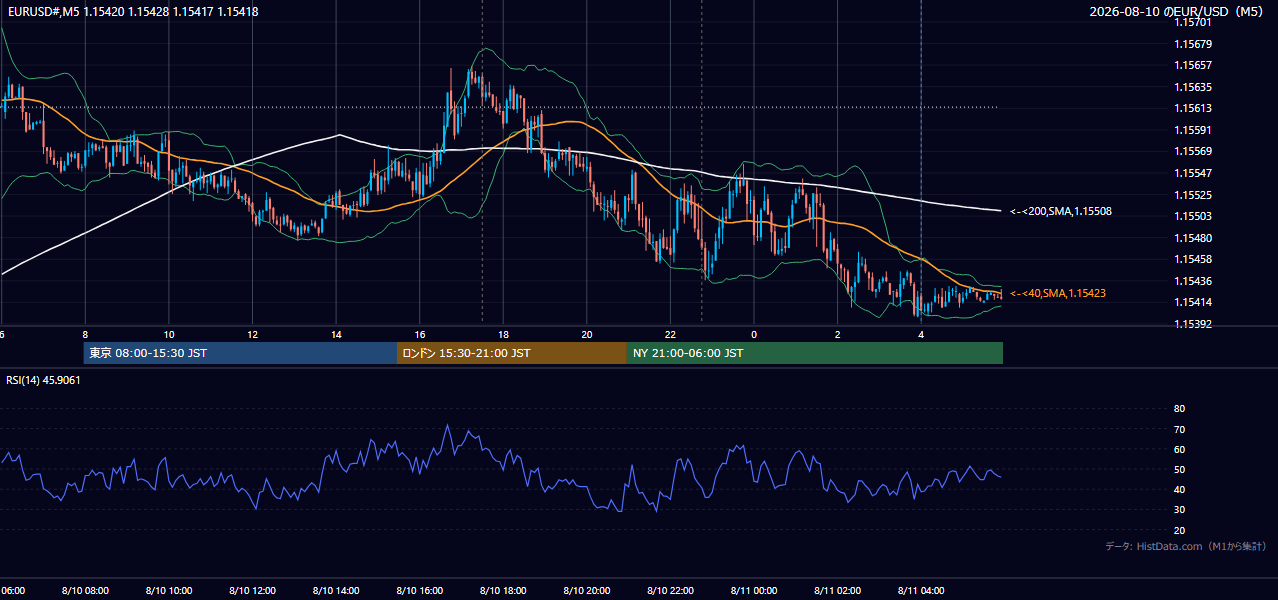Click the NY 21:00-06:00 JST session bar
The width and height of the screenshot is (1278, 600).
815,353
